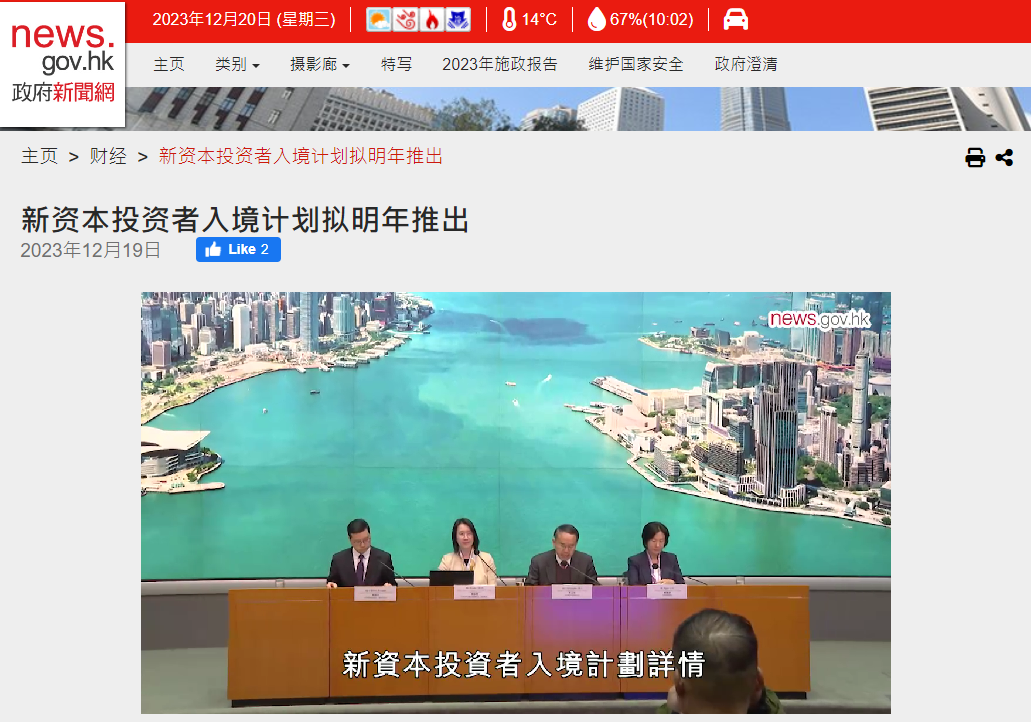Go to 主页 in the navigation bar
The height and width of the screenshot is (722, 1031).
coord(169,64)
